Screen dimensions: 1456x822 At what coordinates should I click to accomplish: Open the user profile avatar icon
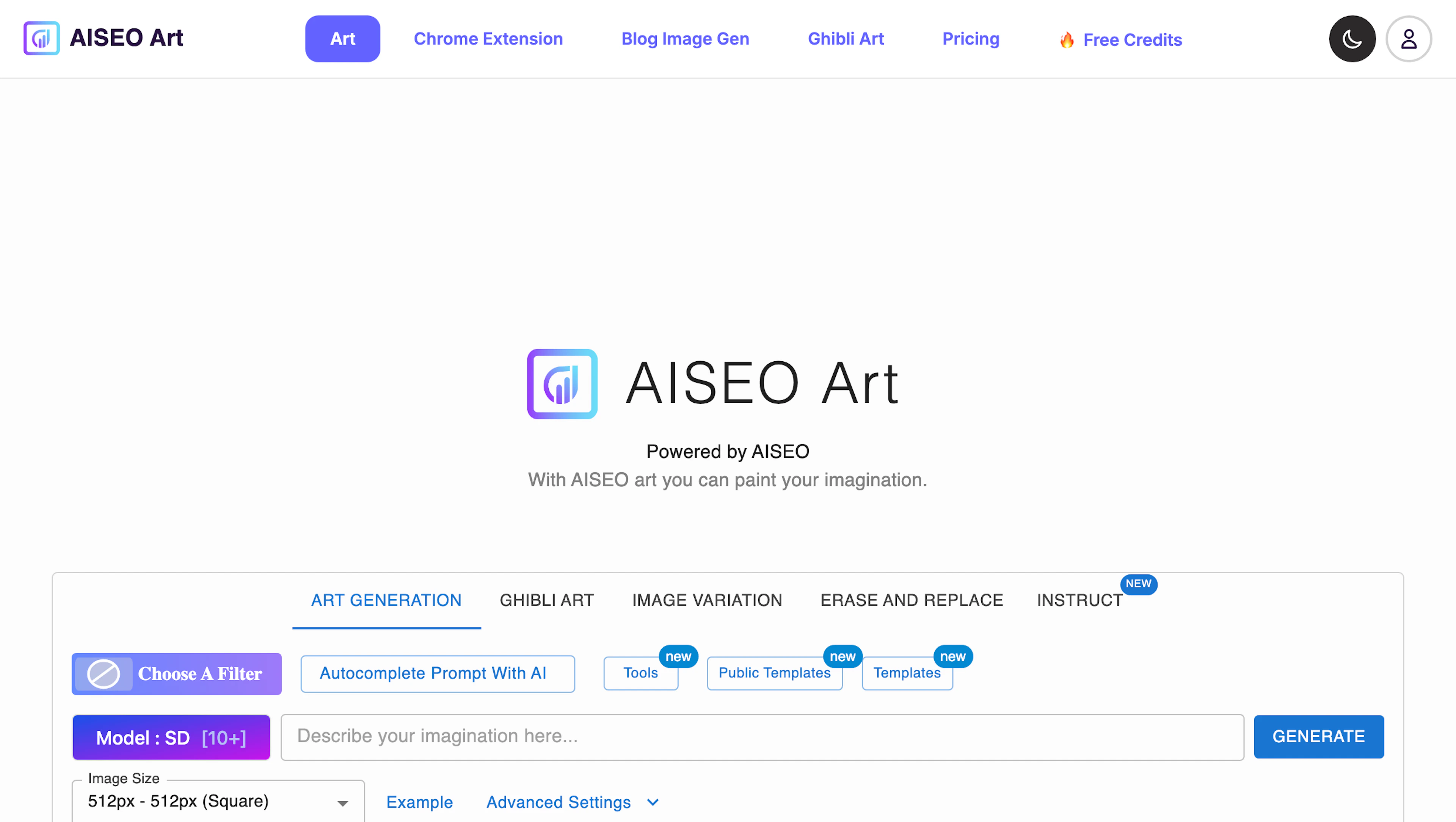point(1409,38)
